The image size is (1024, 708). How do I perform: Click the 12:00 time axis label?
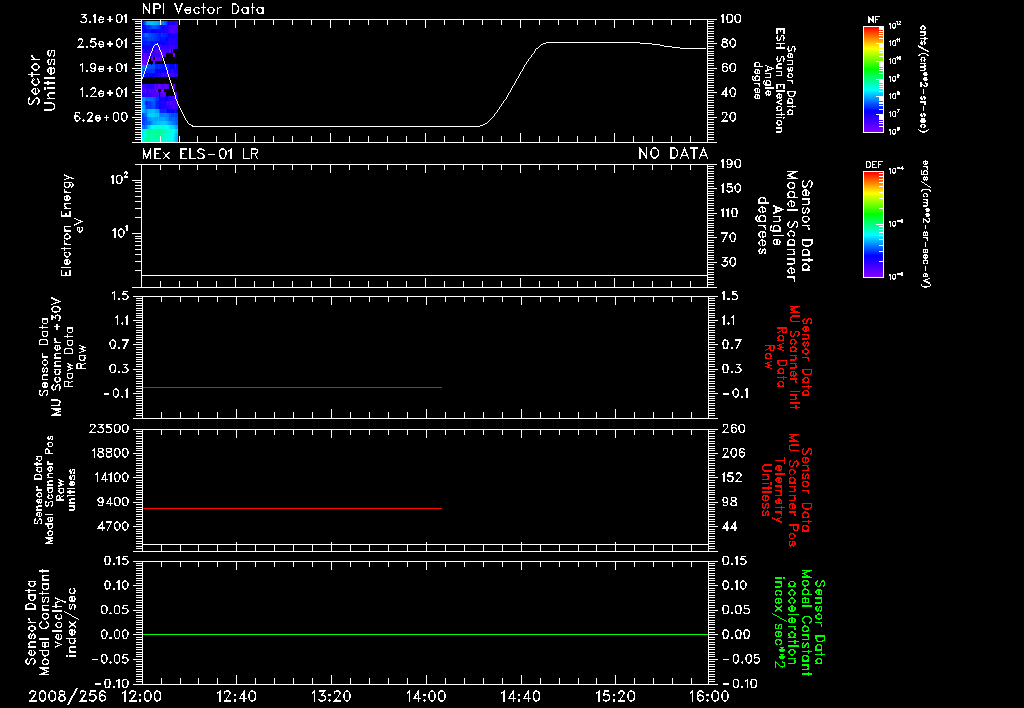(x=142, y=696)
